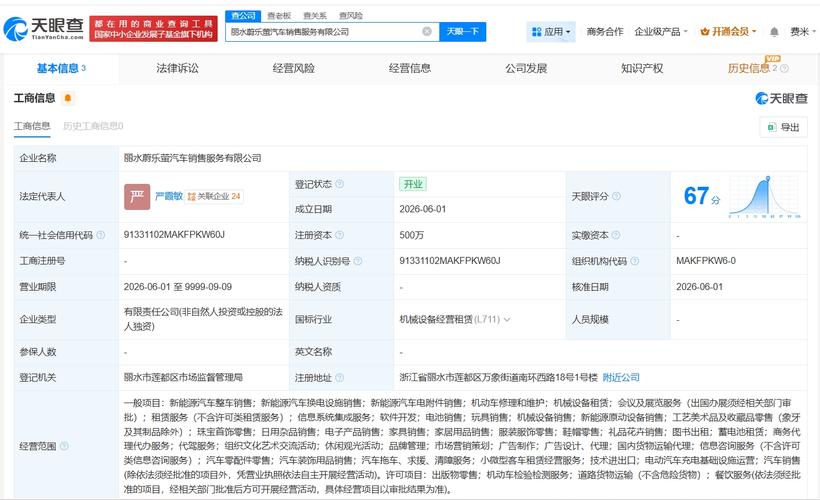Click the 2026-06-01 至 9999-09-09 business term
This screenshot has height=500, width=820.
click(x=178, y=287)
